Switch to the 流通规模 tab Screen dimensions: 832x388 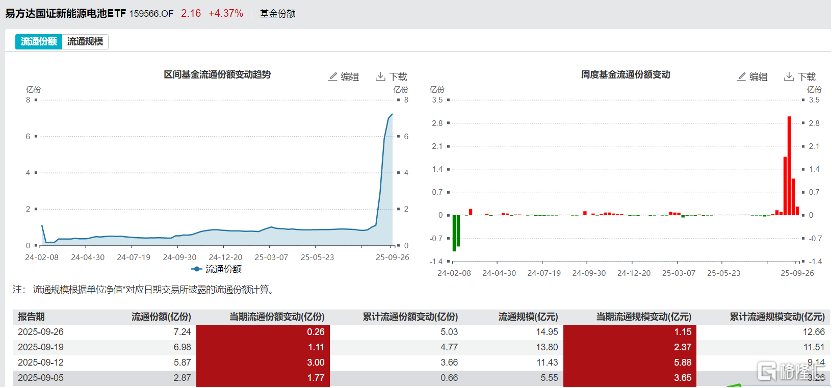[85, 42]
